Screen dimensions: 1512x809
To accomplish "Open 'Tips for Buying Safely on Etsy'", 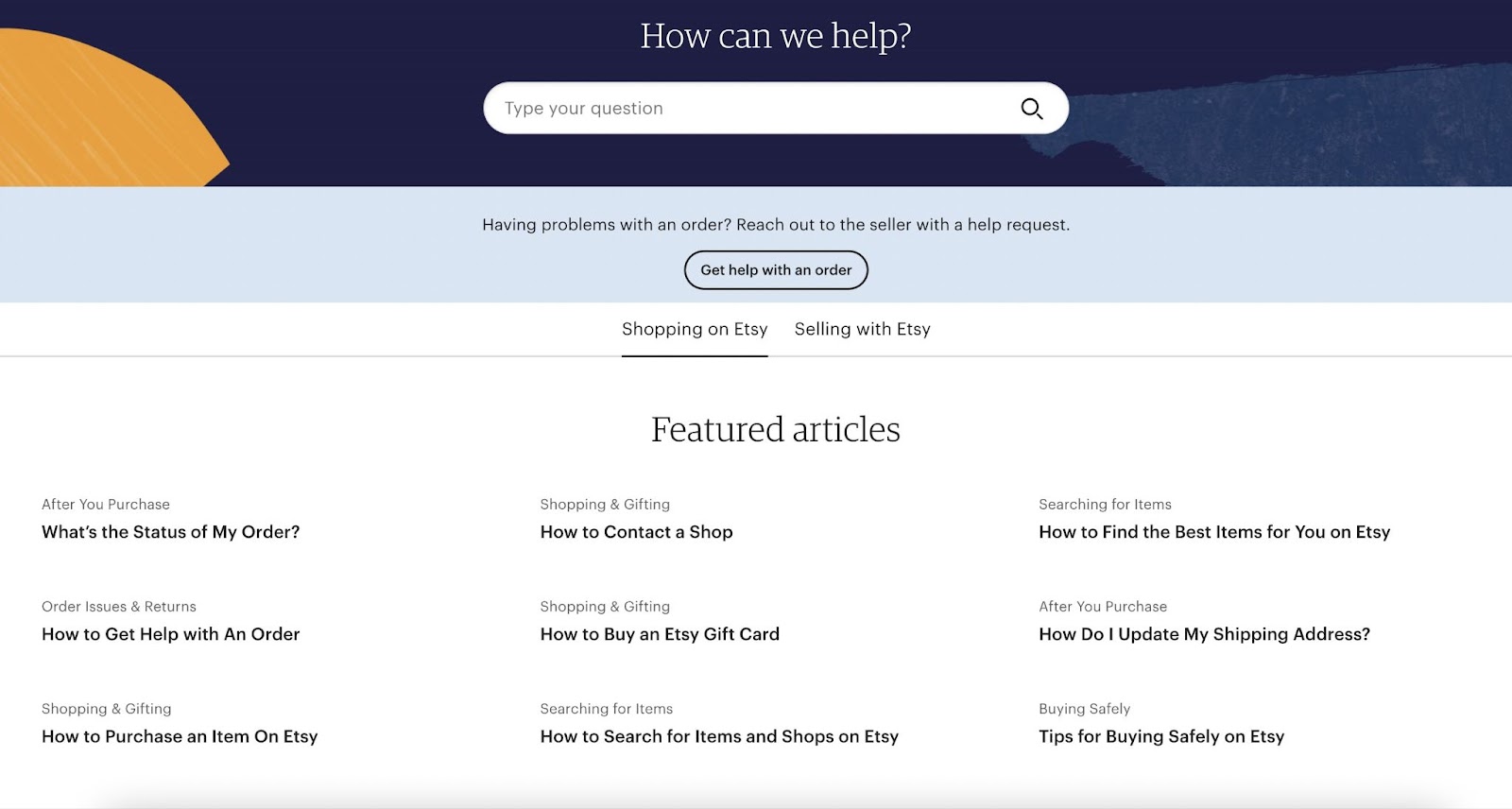I will click(x=1161, y=736).
